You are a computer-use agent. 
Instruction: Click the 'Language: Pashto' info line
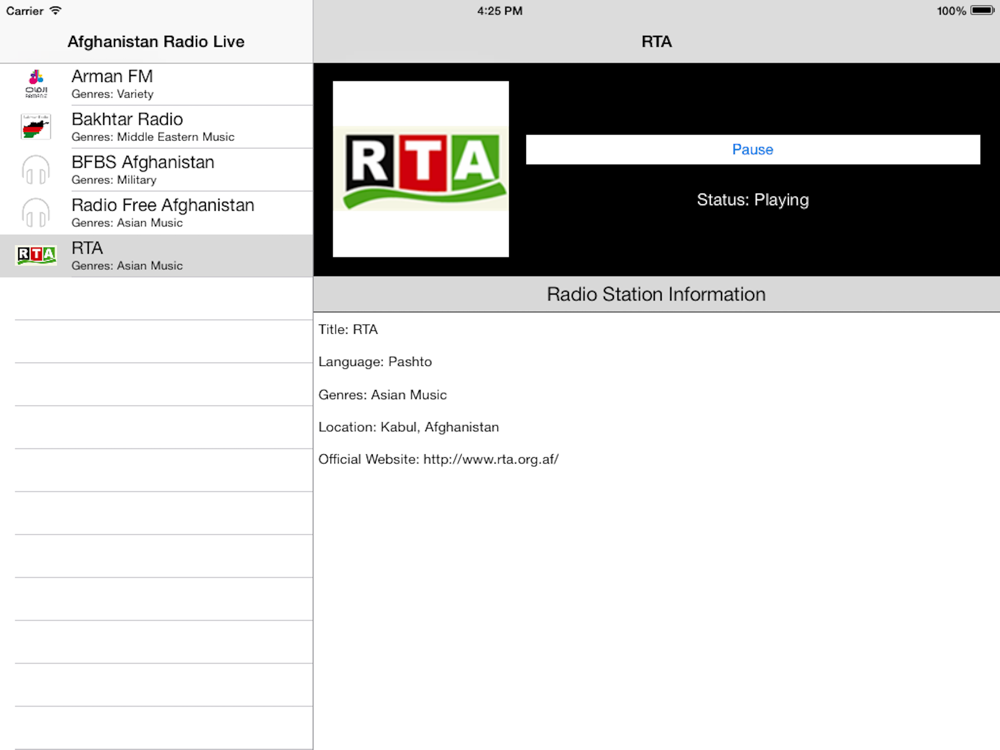point(375,362)
